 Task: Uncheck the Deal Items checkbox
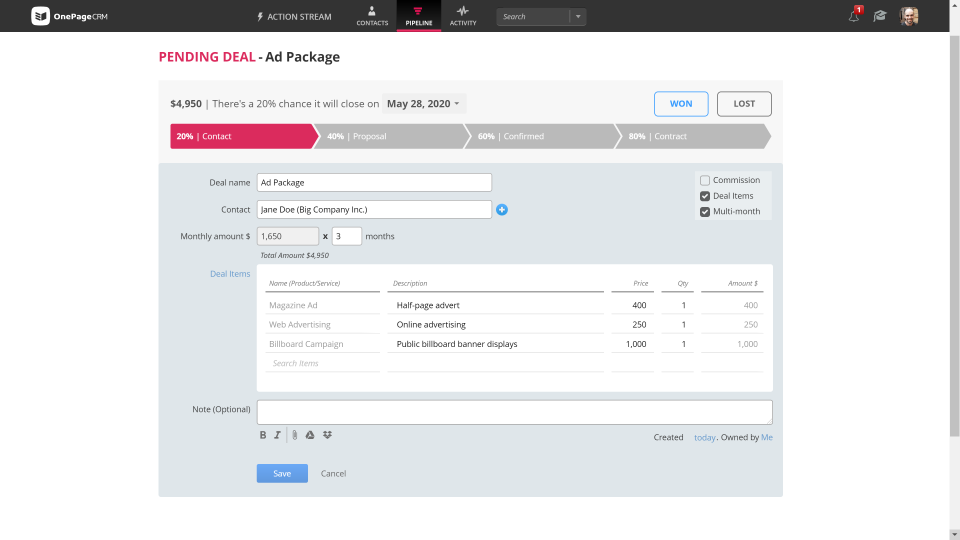(705, 196)
